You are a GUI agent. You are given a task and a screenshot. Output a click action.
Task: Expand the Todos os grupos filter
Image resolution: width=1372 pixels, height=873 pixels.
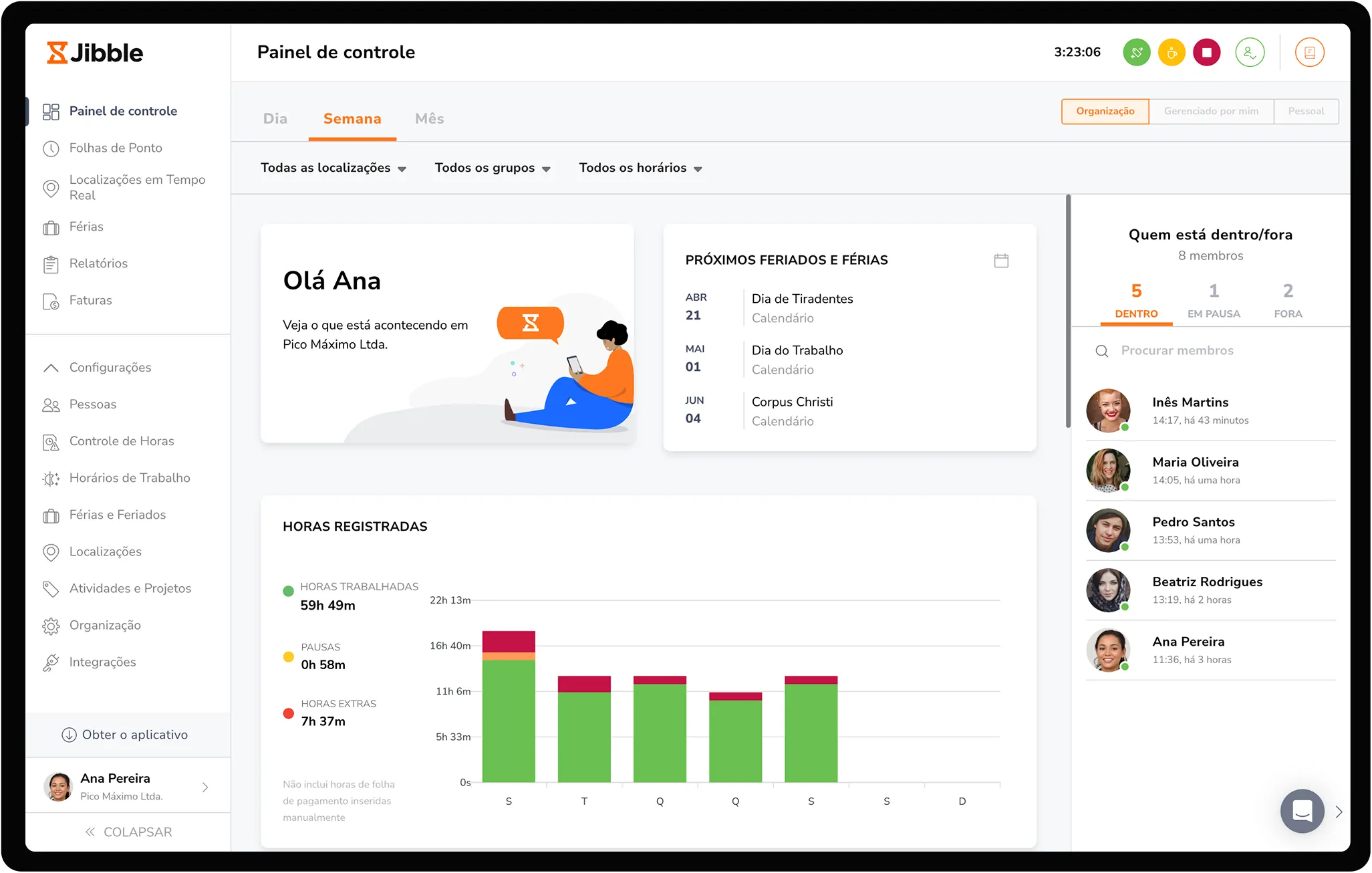[x=492, y=168]
